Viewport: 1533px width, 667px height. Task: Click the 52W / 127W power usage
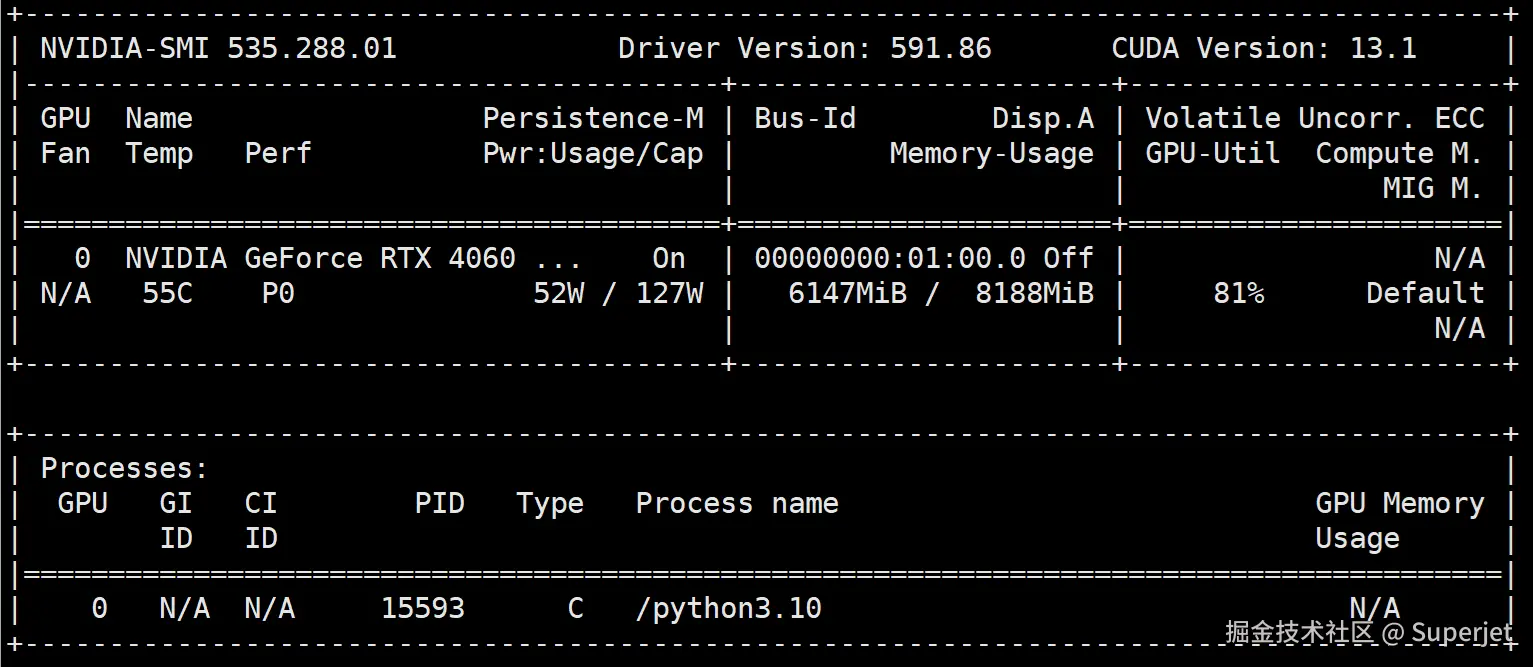(x=618, y=293)
